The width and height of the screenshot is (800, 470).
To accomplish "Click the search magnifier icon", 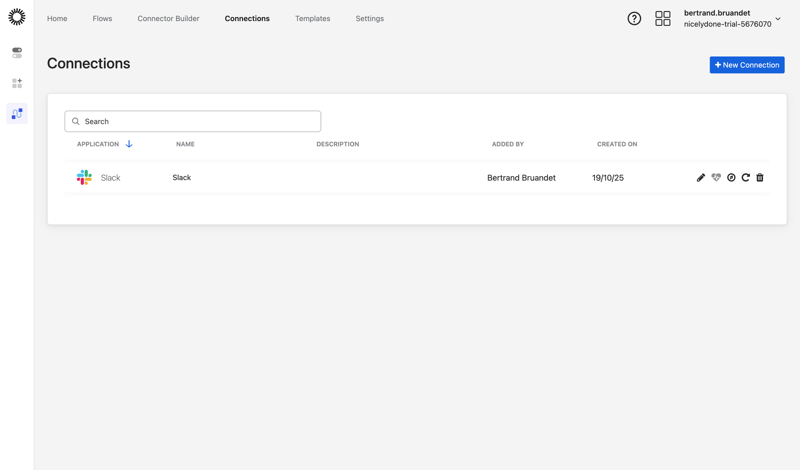I will pos(76,121).
